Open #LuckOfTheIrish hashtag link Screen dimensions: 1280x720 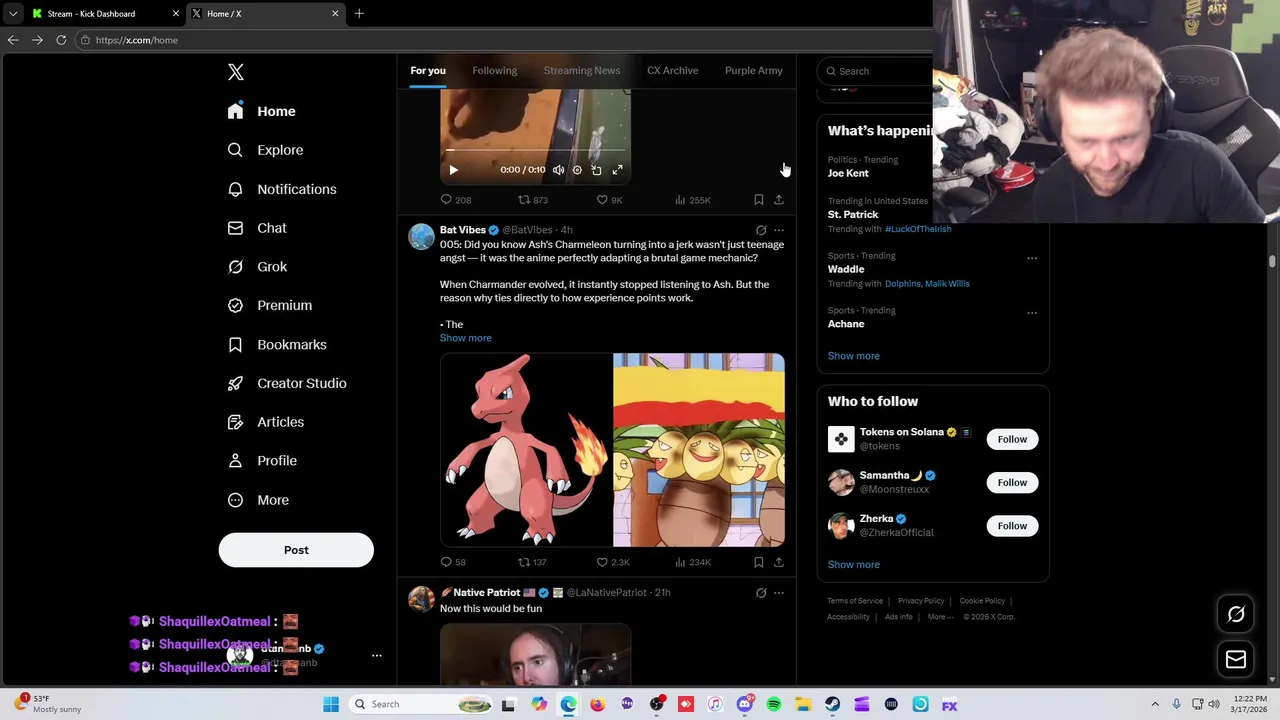coord(918,229)
